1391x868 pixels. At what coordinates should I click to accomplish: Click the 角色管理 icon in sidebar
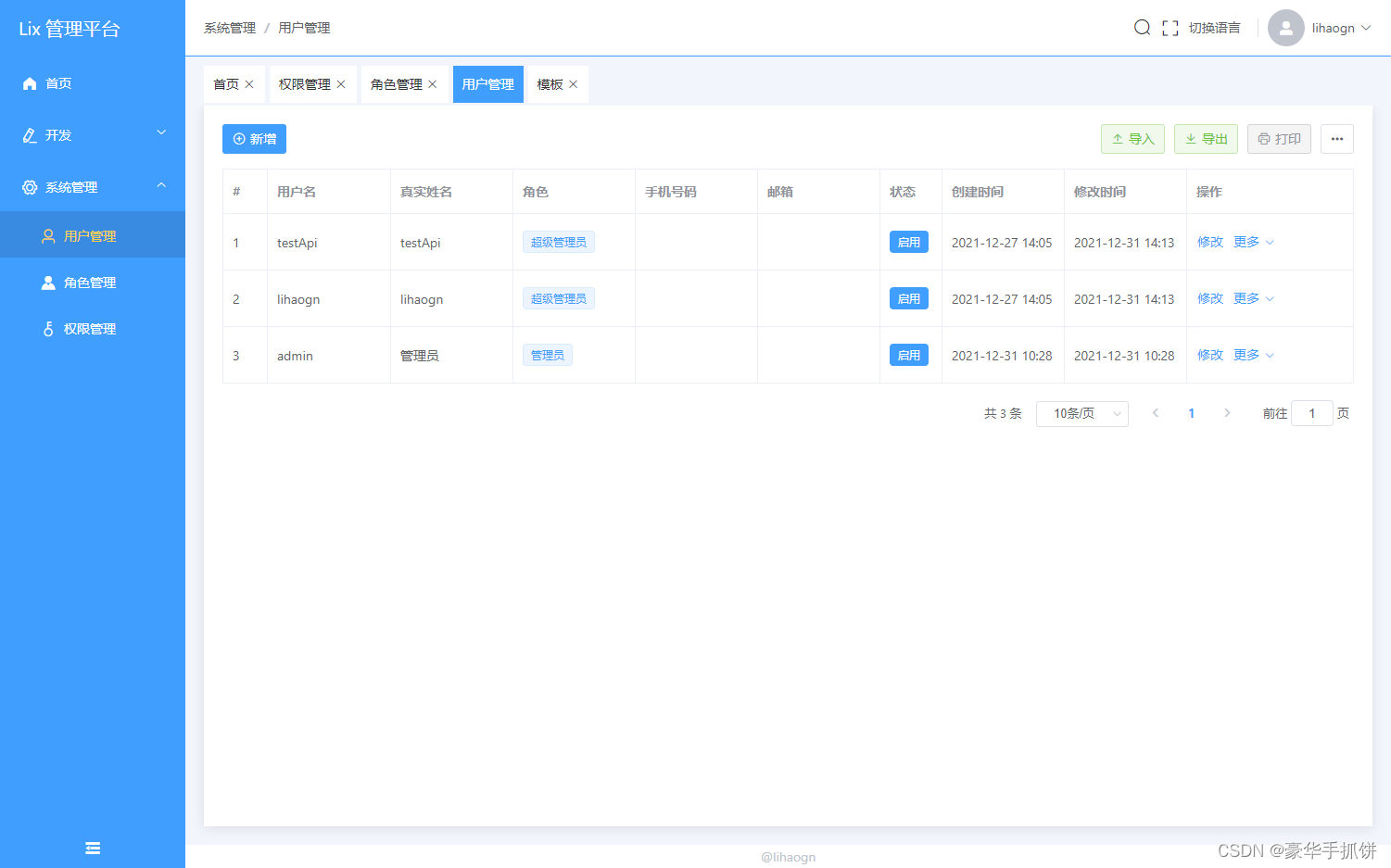48,283
